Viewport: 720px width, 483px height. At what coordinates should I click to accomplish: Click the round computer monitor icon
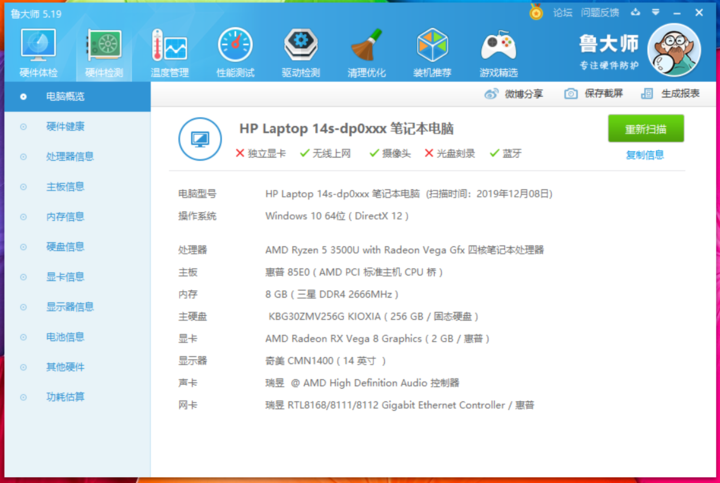coord(200,139)
